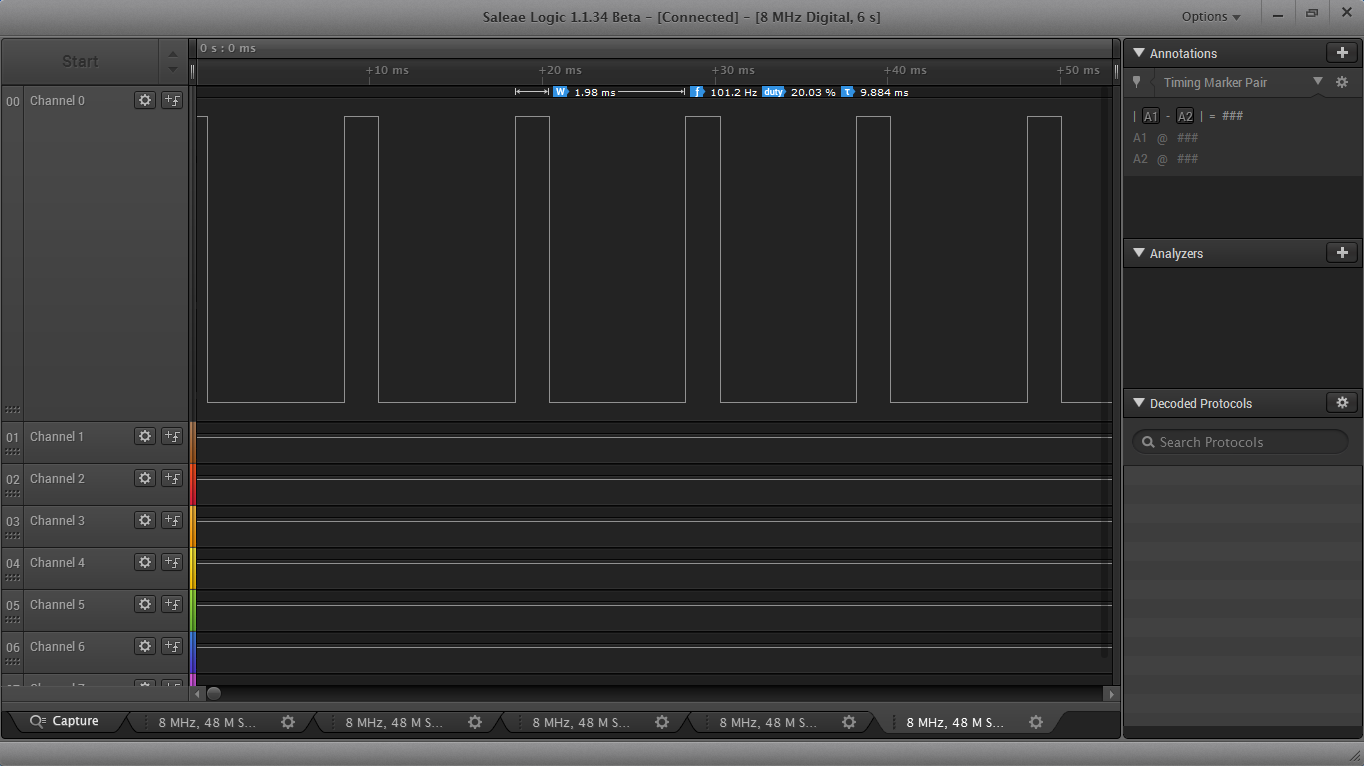Click inside Search Protocols field
Image resolution: width=1364 pixels, height=766 pixels.
coord(1240,442)
